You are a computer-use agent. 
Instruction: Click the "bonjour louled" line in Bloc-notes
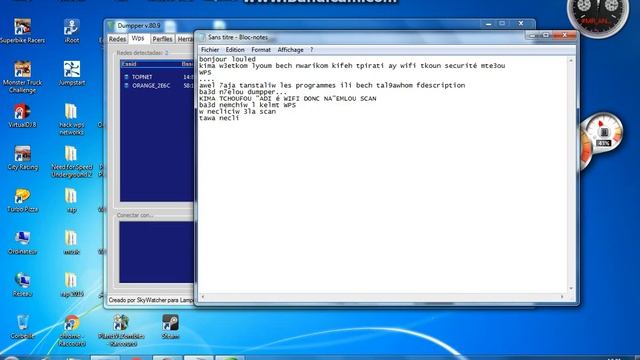point(227,59)
